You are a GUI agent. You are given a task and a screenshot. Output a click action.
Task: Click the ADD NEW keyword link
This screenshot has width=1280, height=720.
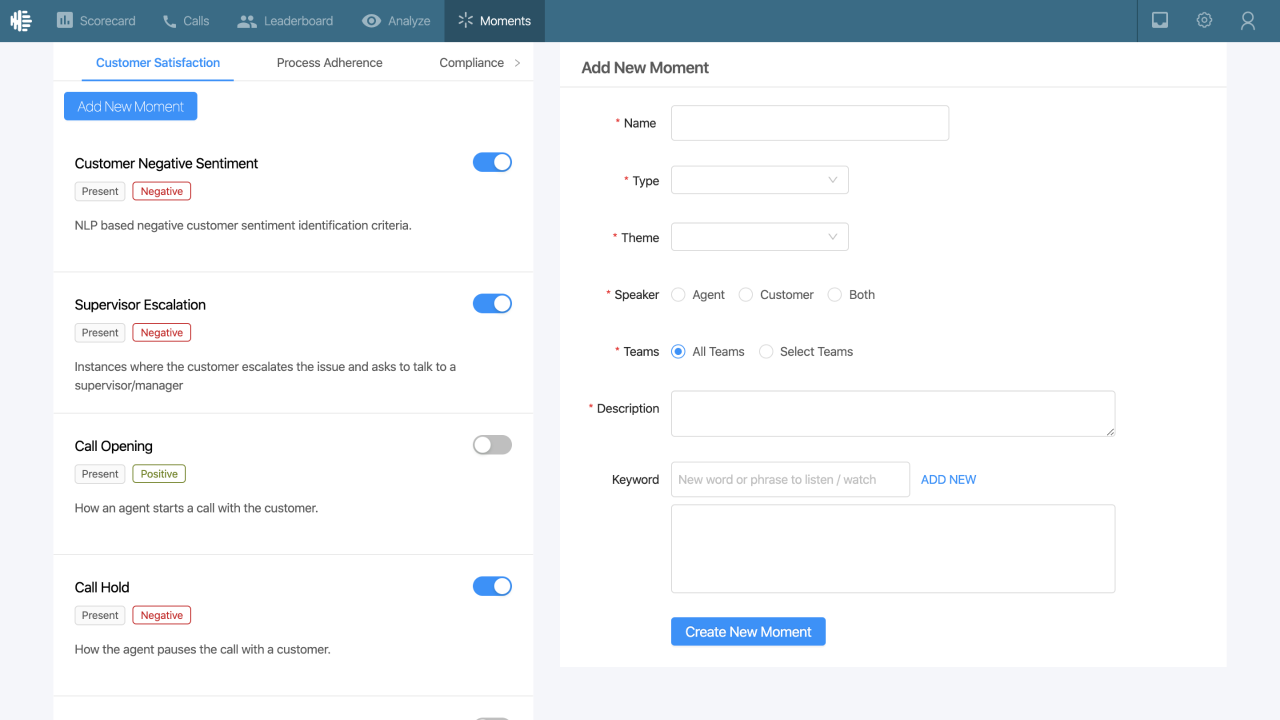tap(948, 480)
